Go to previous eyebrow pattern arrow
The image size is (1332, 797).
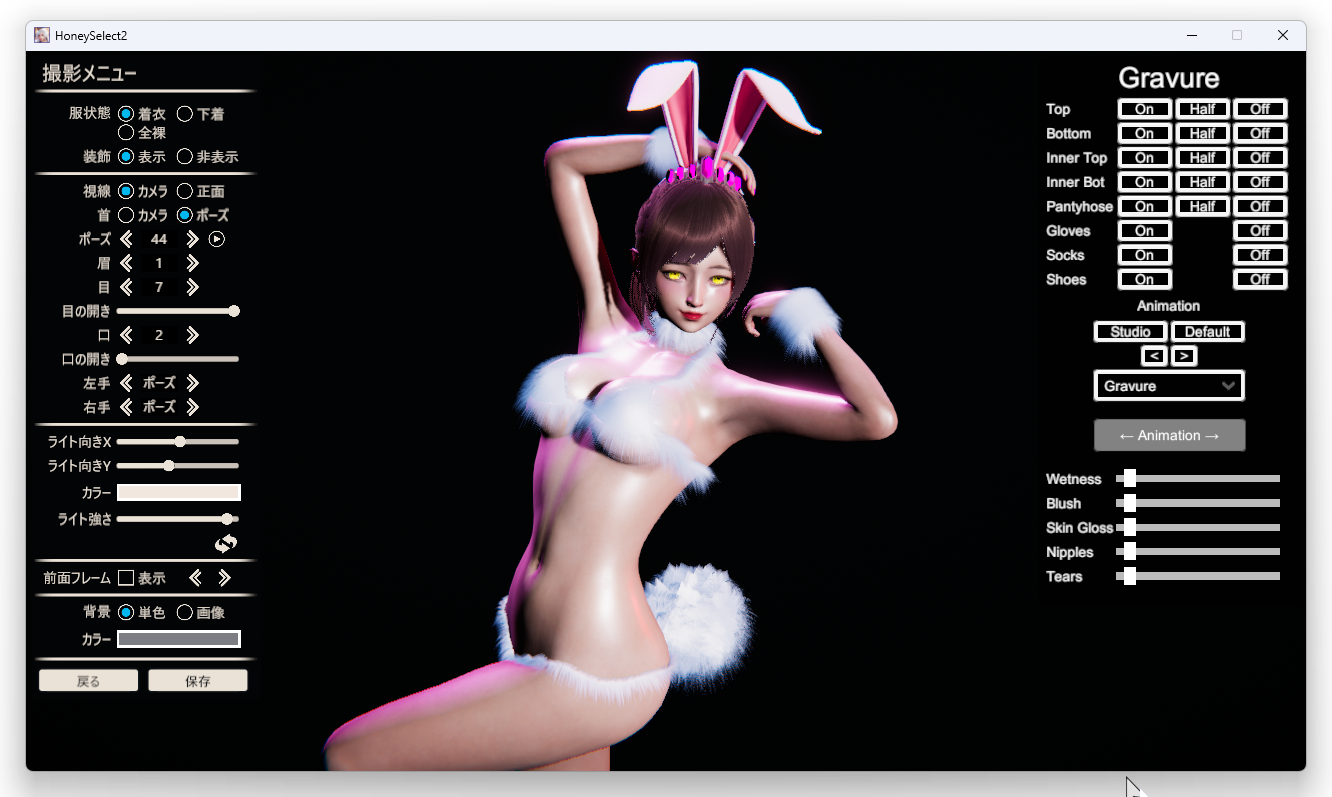tap(126, 263)
